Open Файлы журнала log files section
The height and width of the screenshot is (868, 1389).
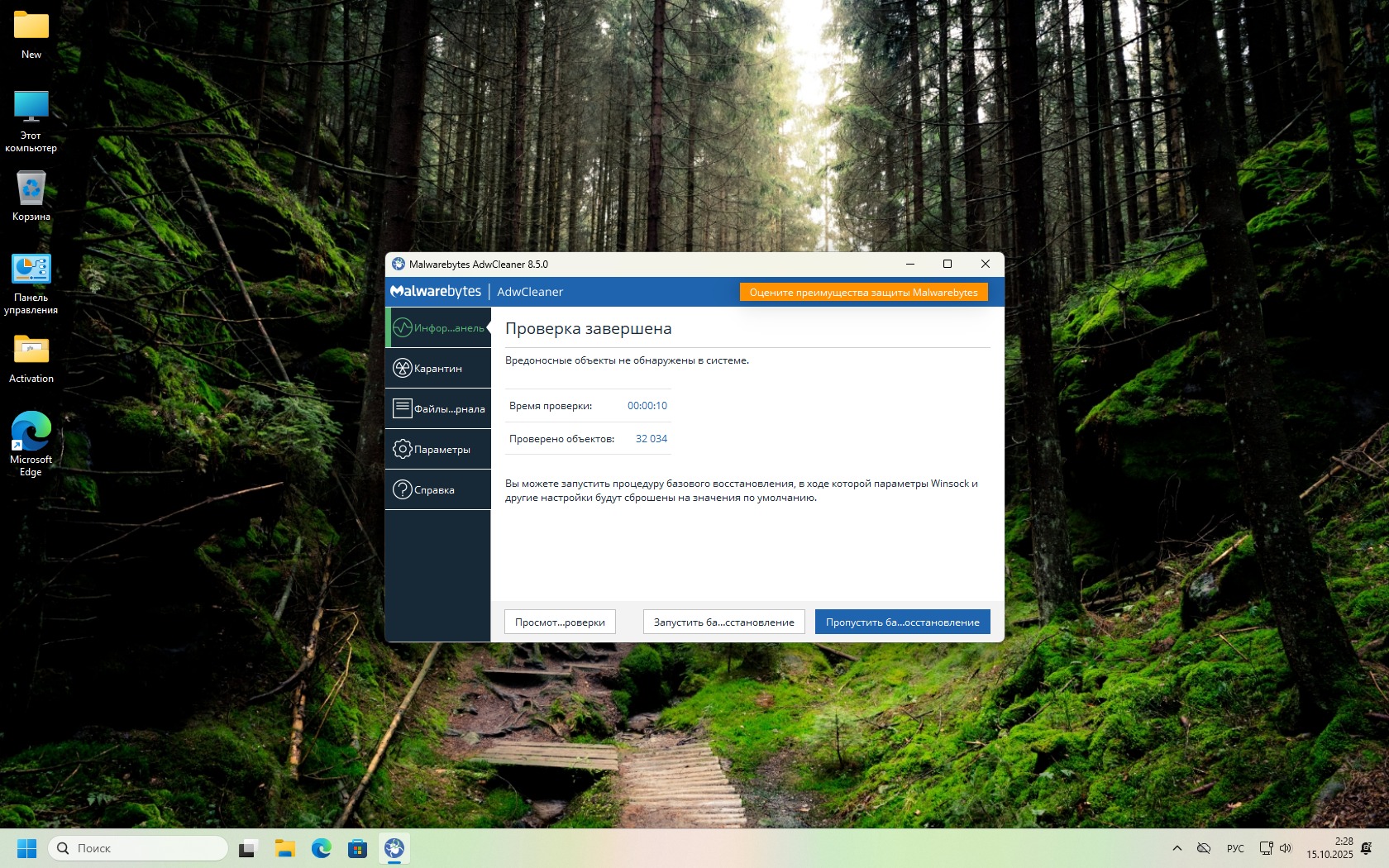[x=438, y=409]
